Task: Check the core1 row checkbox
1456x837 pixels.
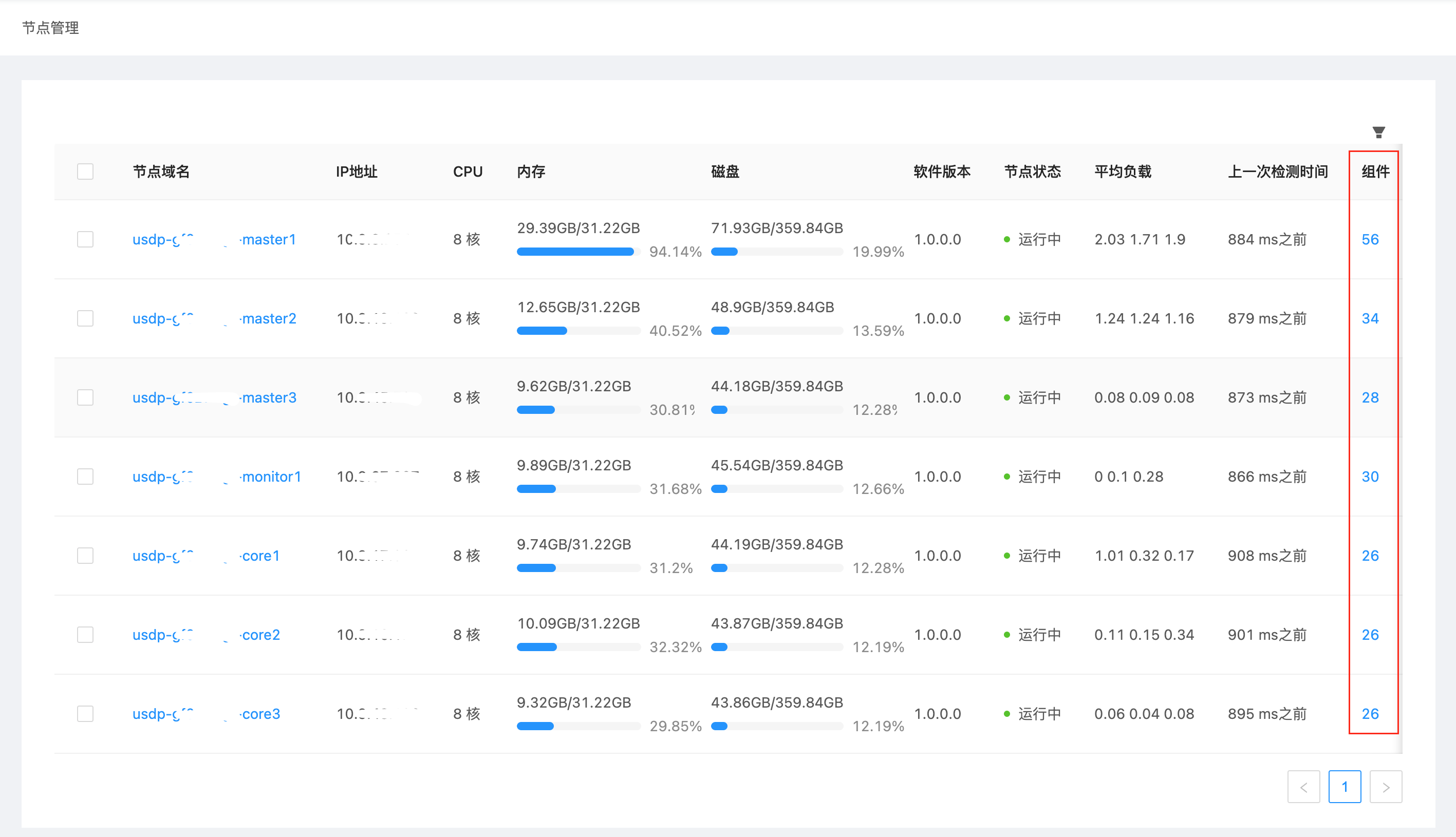Action: click(x=85, y=555)
